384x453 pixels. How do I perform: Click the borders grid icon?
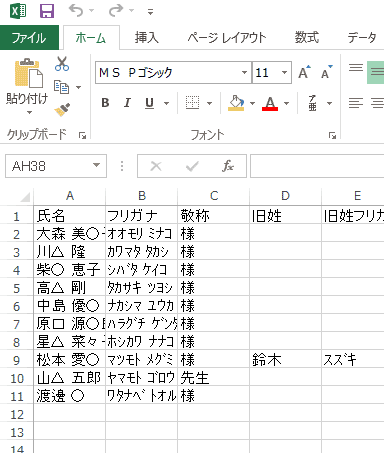pos(192,103)
